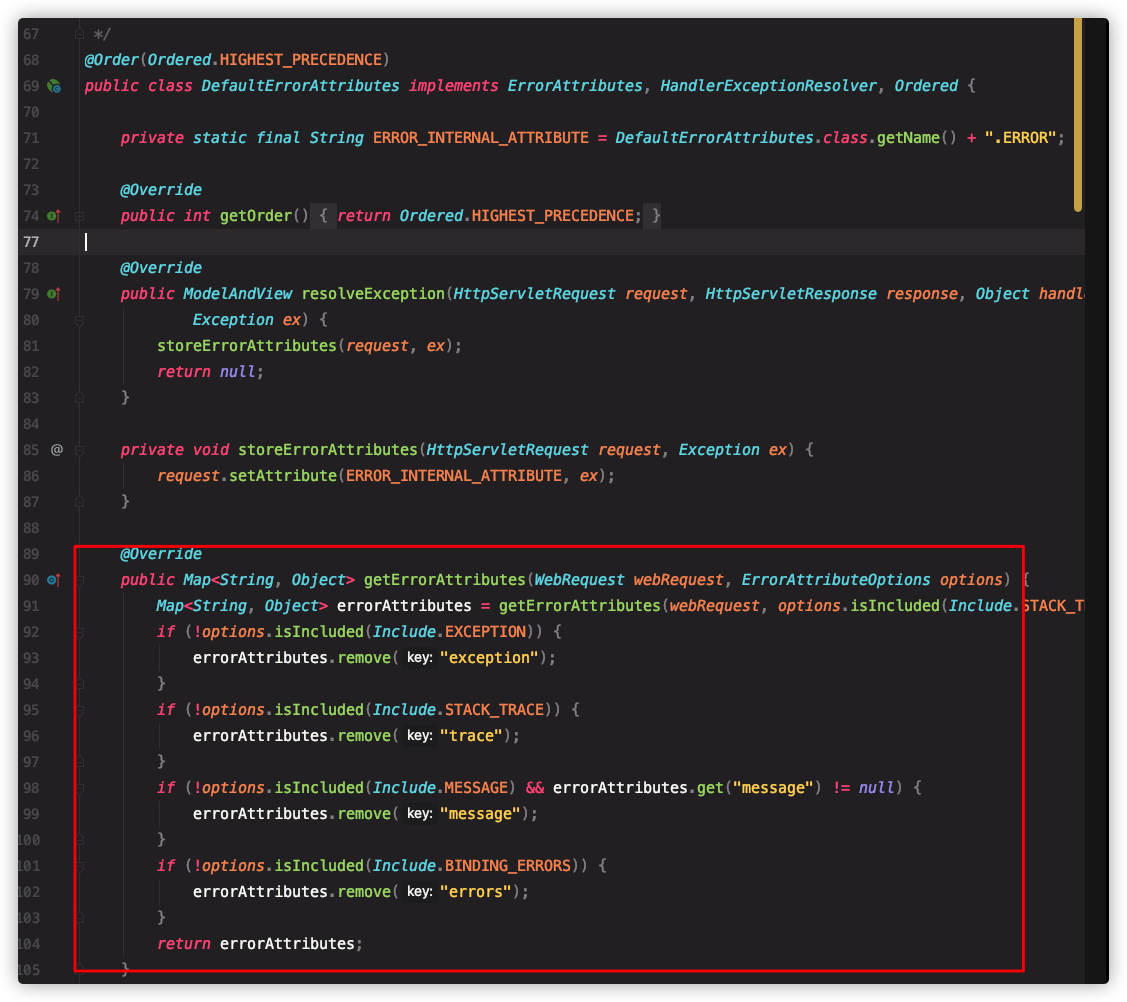The width and height of the screenshot is (1127, 1002).
Task: Click the Spring bean gutter icon on line 69
Action: point(54,86)
